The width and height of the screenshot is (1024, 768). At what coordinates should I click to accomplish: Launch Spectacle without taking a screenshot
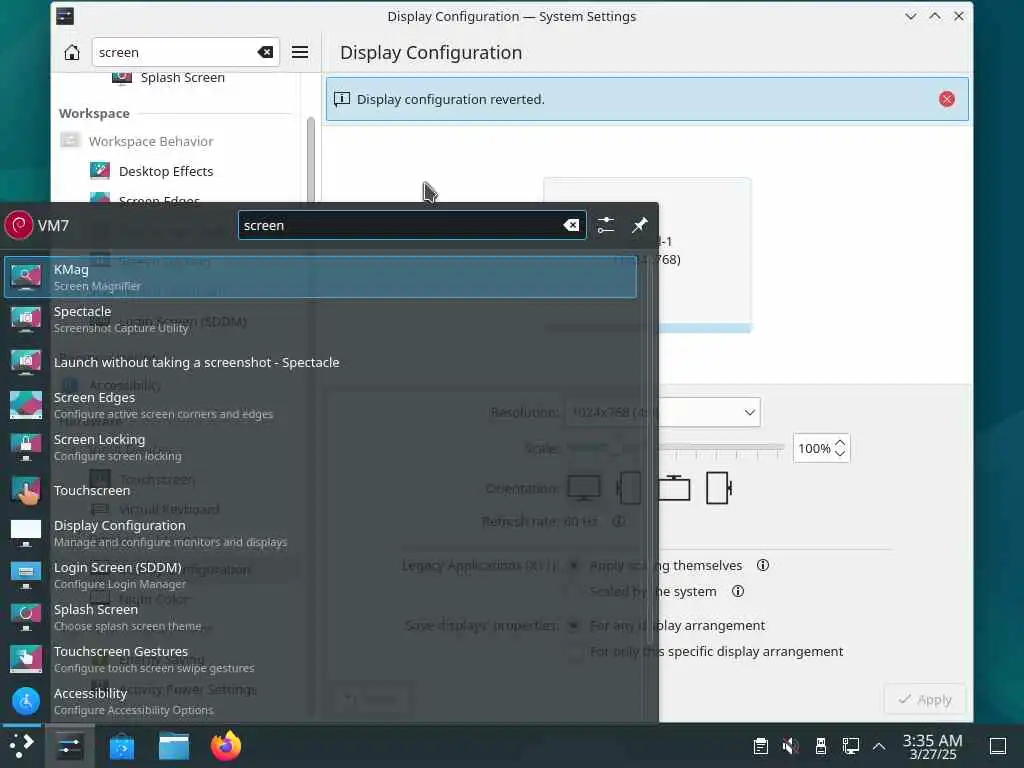[x=320, y=362]
